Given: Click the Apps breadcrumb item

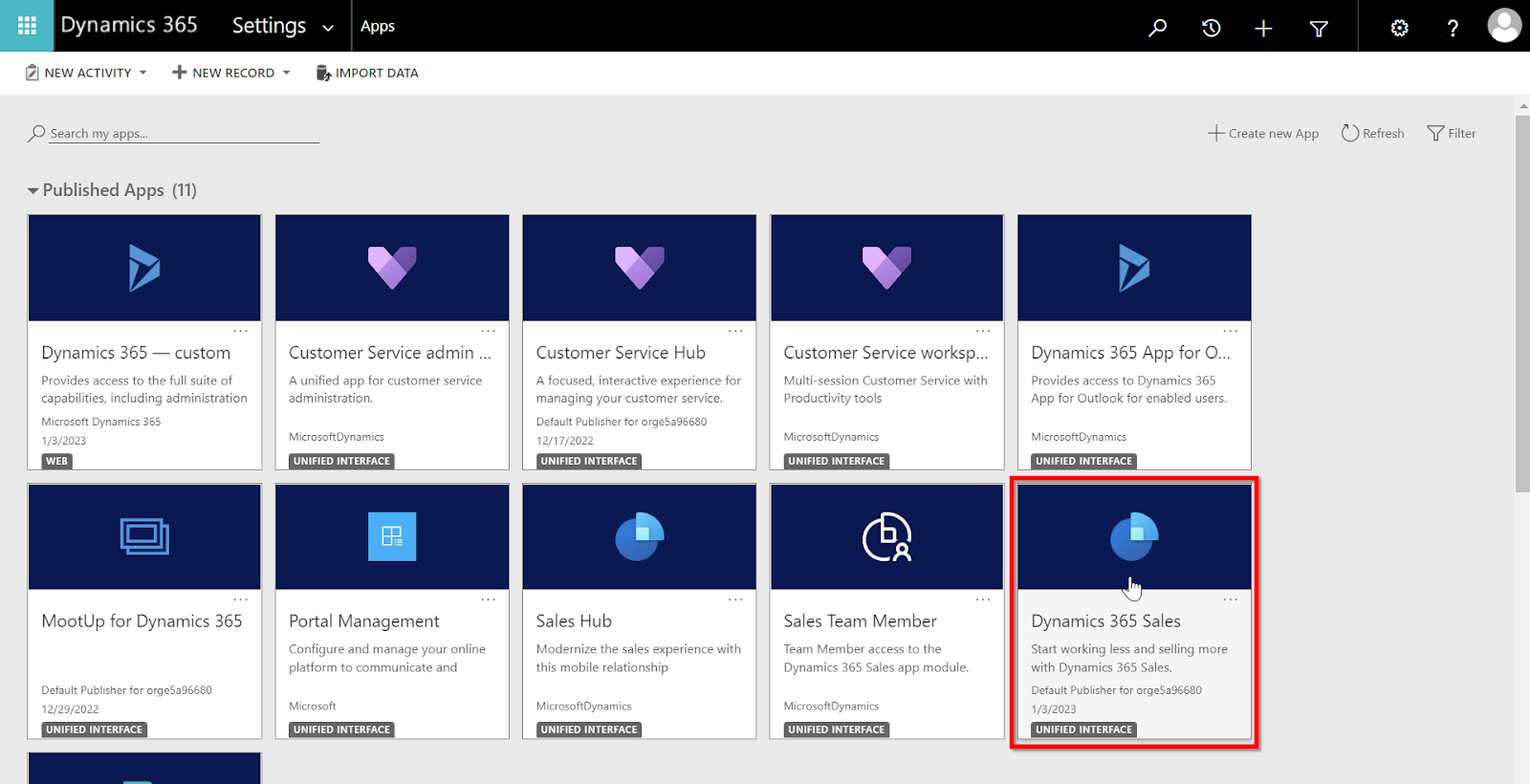Looking at the screenshot, I should click(x=378, y=27).
